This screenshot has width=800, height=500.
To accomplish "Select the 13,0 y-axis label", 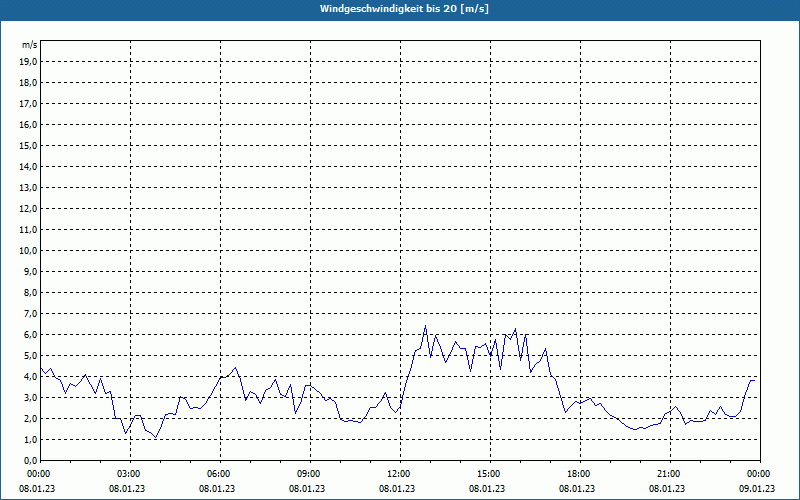I will tap(30, 188).
